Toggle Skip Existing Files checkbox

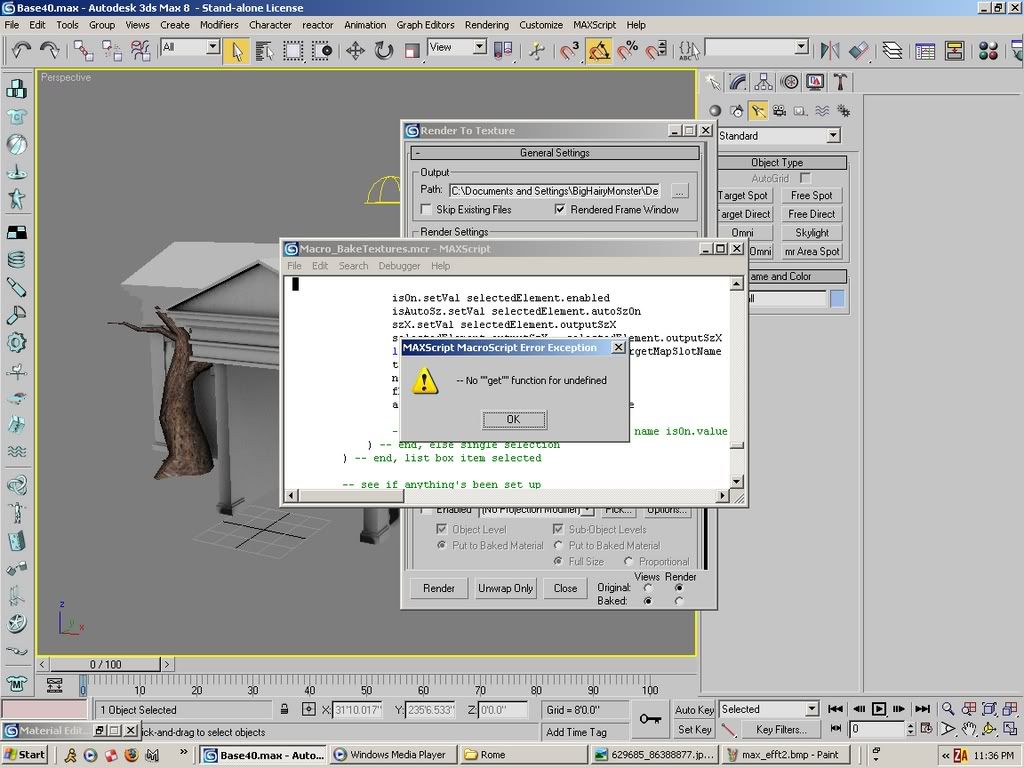426,209
